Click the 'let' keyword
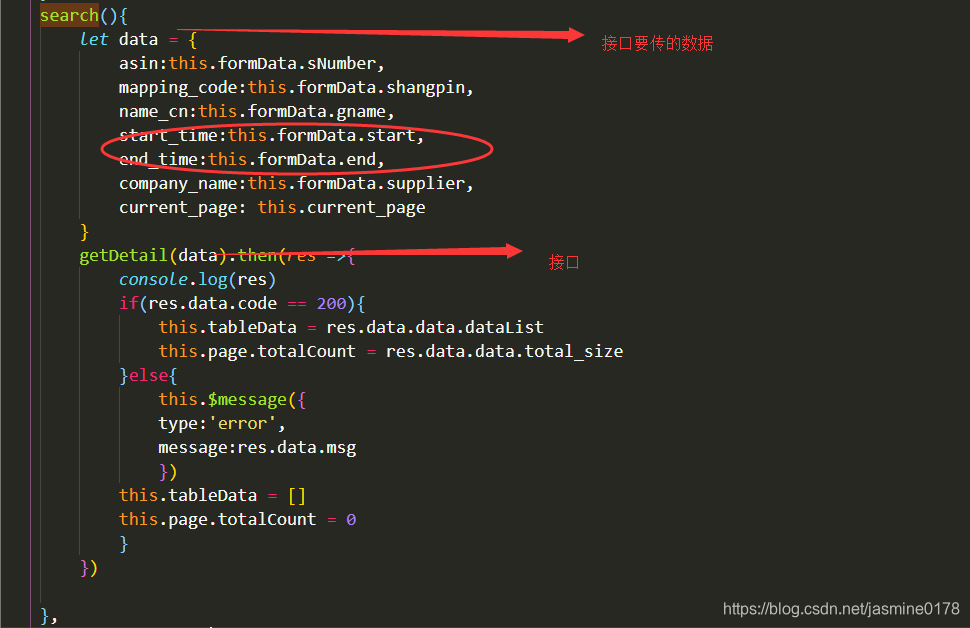 [x=94, y=40]
